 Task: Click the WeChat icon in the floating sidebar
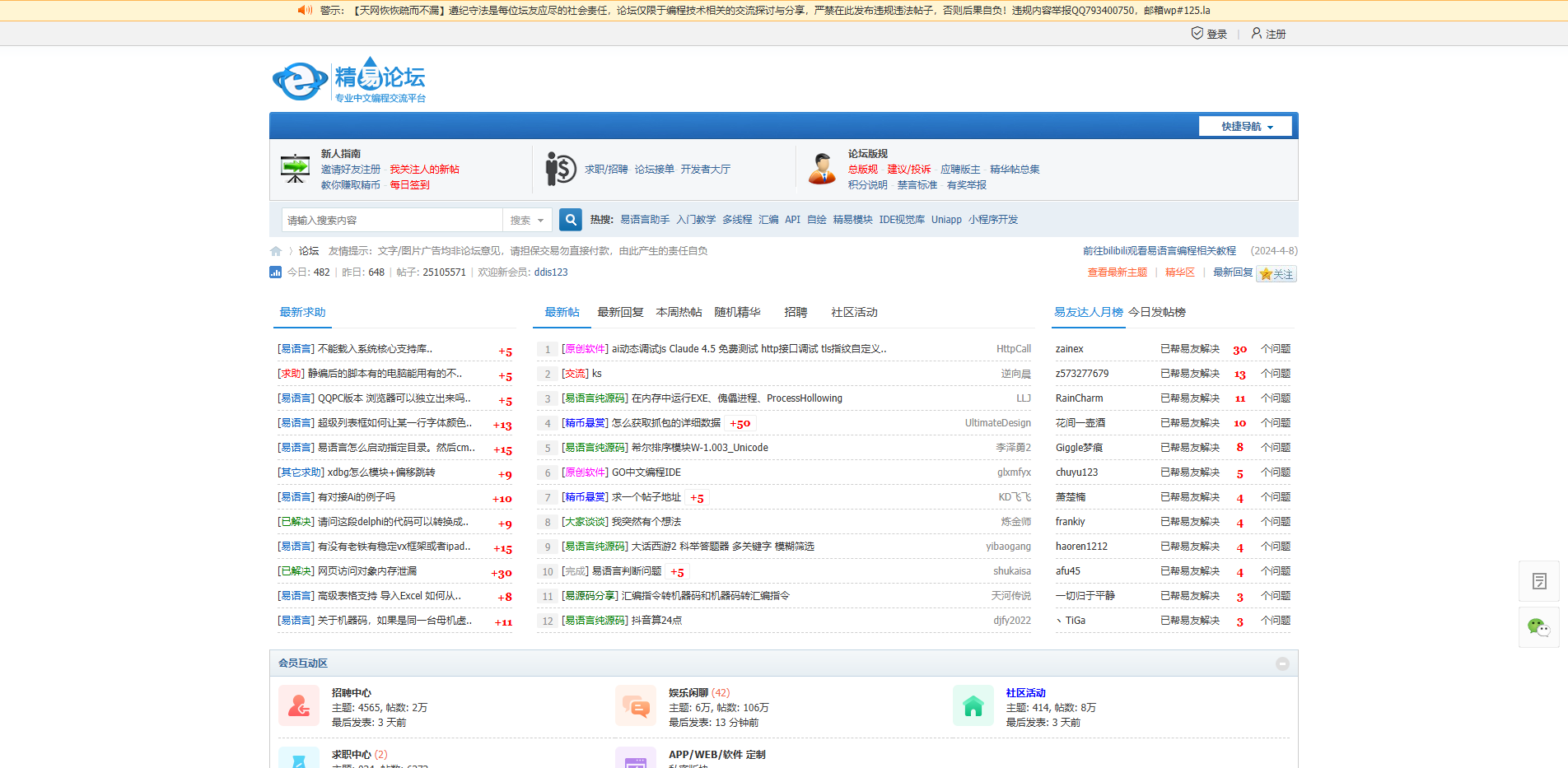pyautogui.click(x=1538, y=626)
